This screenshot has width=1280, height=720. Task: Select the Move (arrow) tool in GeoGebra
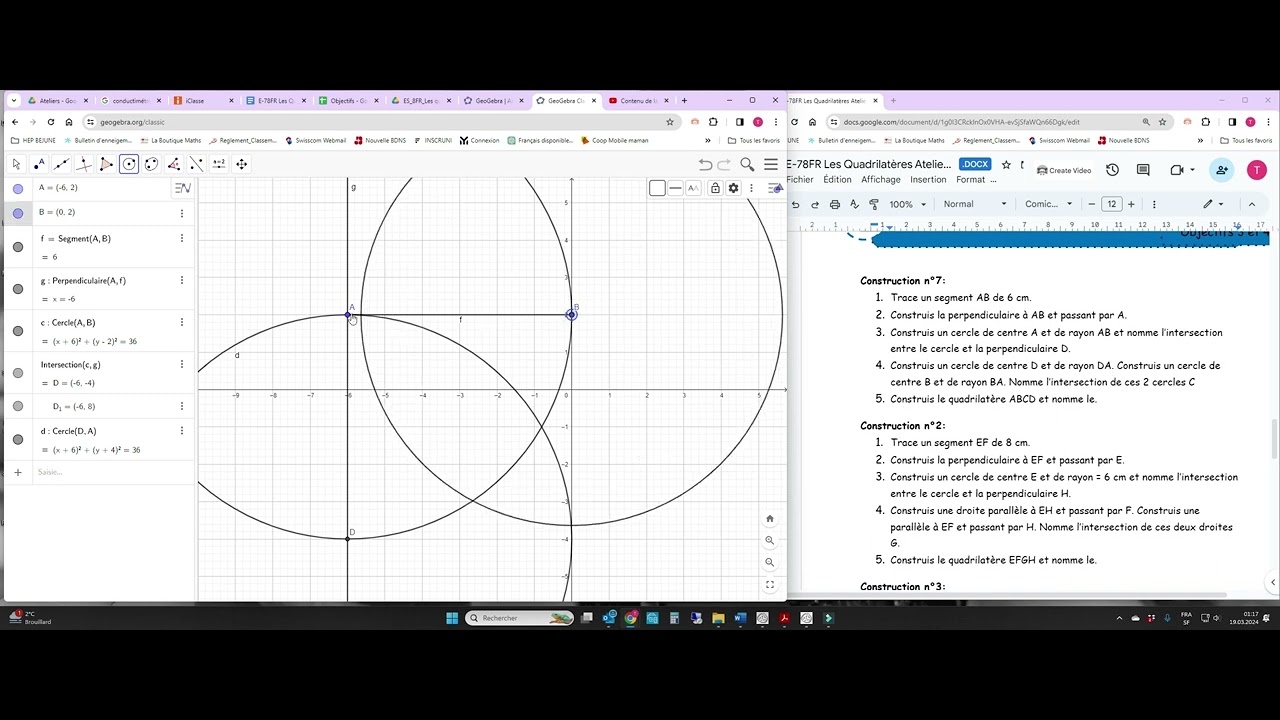(16, 164)
